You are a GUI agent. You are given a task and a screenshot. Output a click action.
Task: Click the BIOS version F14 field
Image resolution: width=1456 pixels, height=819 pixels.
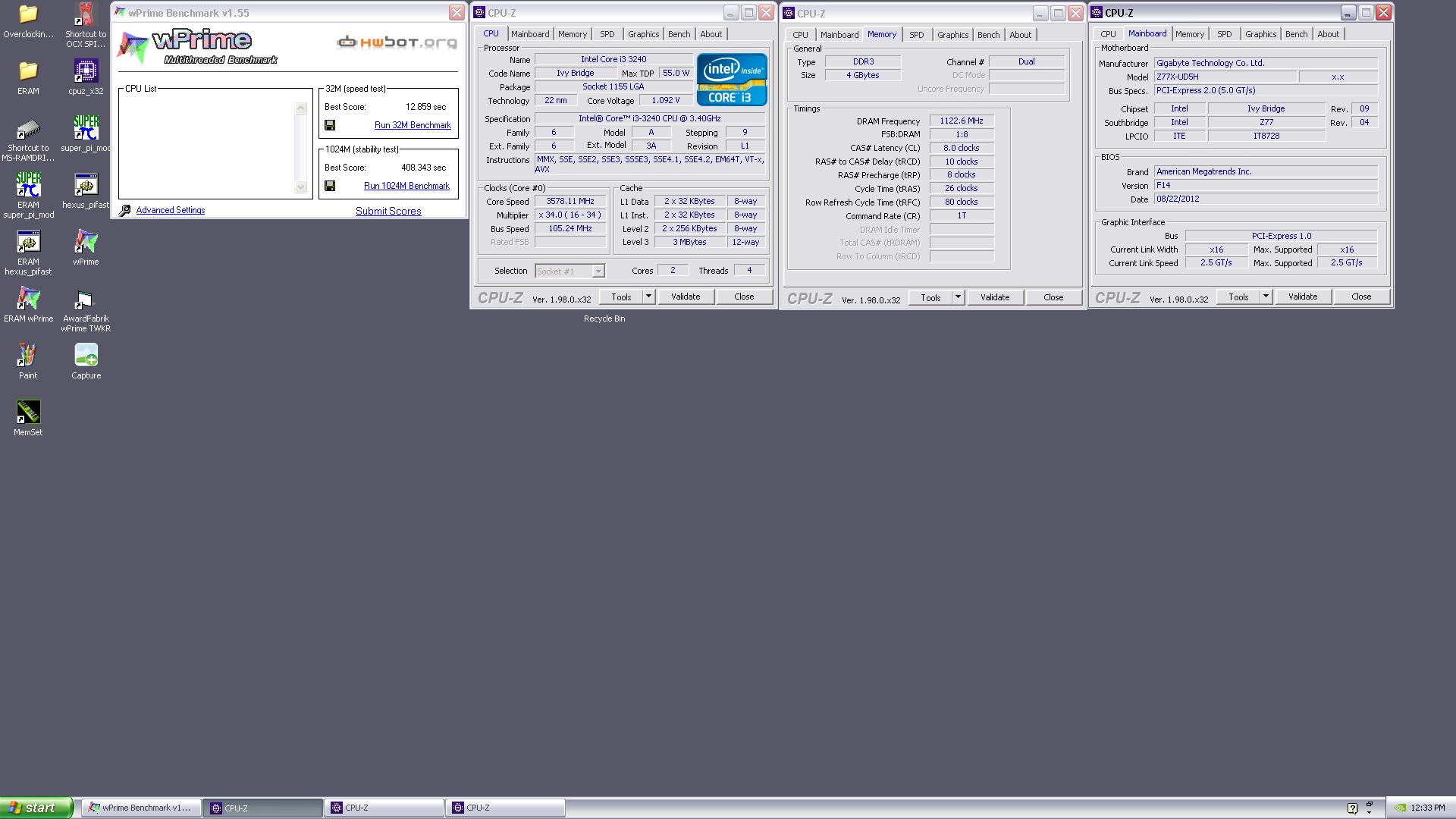[x=1266, y=185]
